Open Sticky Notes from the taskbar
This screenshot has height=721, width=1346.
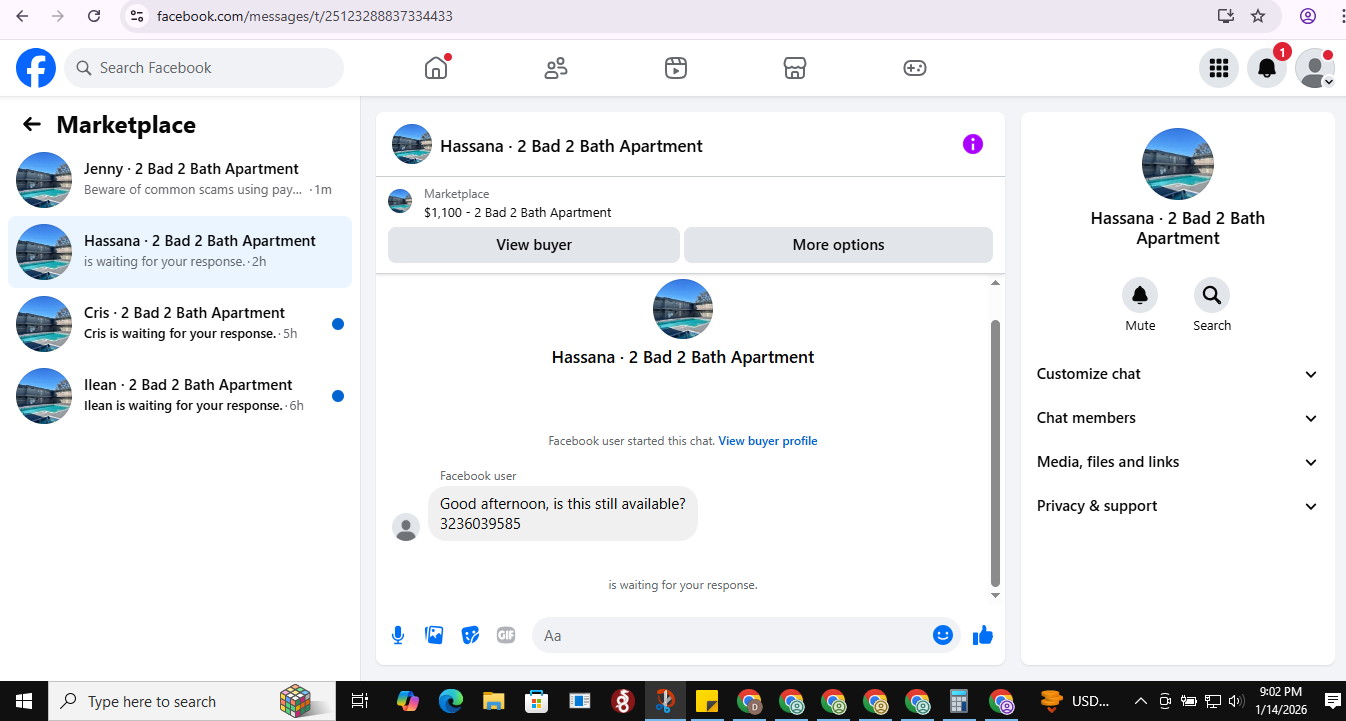(x=707, y=701)
